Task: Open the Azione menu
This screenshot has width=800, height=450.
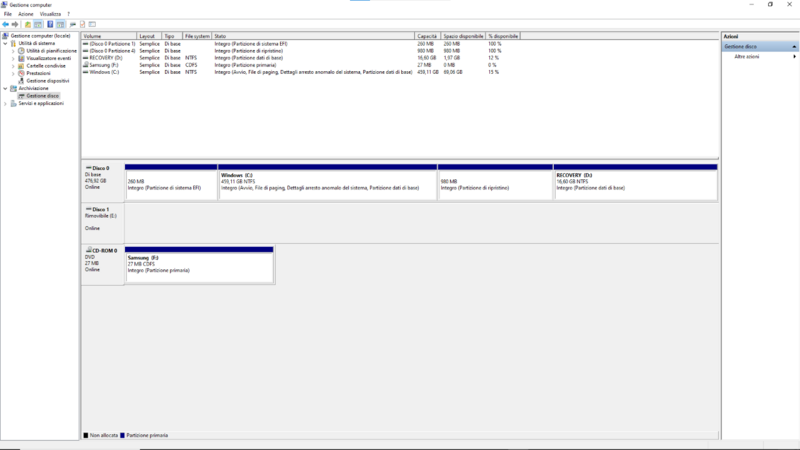Action: click(x=25, y=14)
